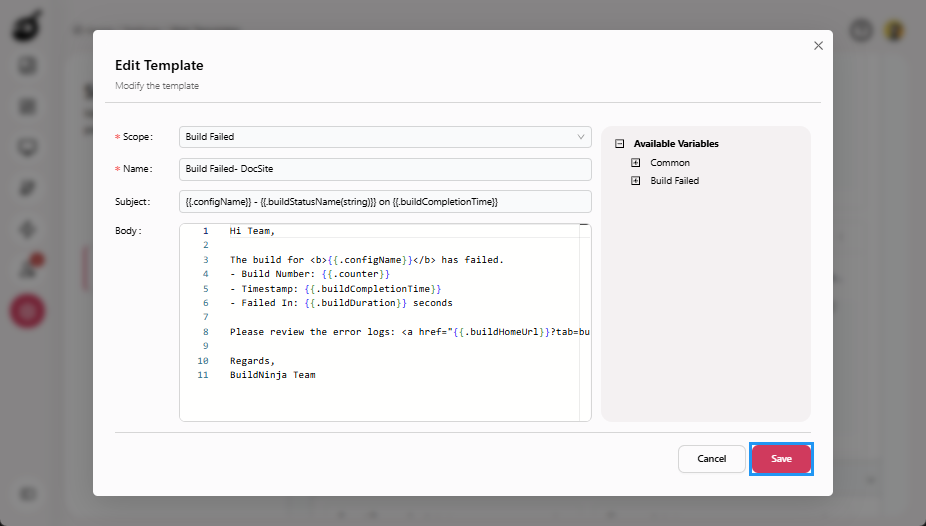Viewport: 926px width, 526px height.
Task: Close the Edit Template dialog with X
Action: coord(818,45)
